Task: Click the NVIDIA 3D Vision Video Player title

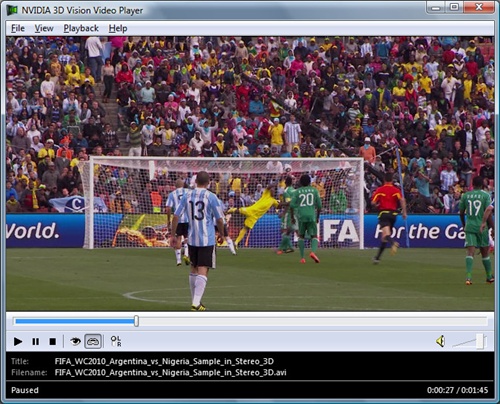Action: click(82, 10)
